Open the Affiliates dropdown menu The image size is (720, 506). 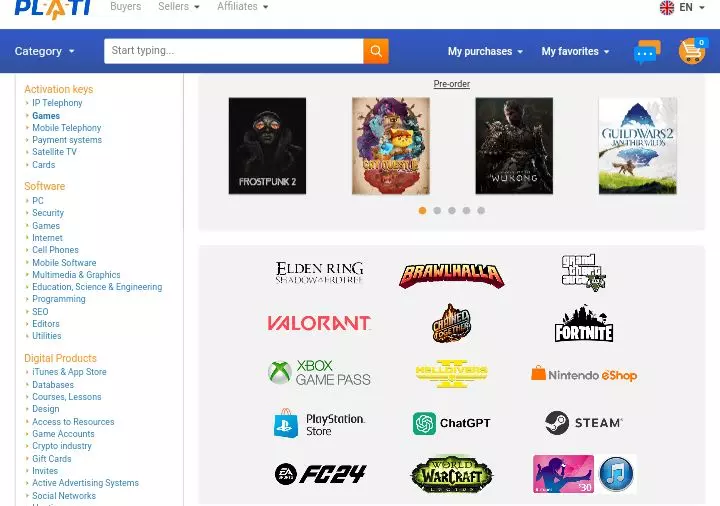(242, 6)
